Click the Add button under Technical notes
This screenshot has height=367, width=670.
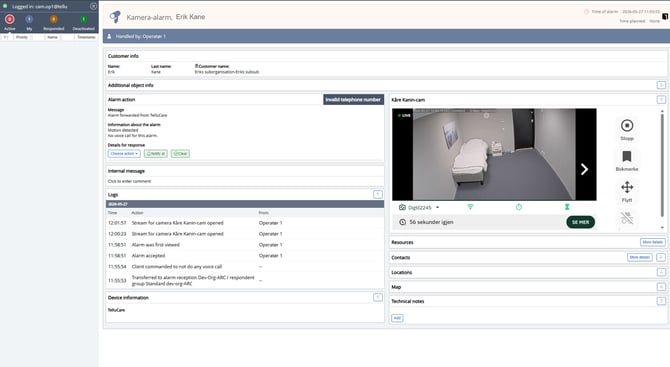pos(397,318)
